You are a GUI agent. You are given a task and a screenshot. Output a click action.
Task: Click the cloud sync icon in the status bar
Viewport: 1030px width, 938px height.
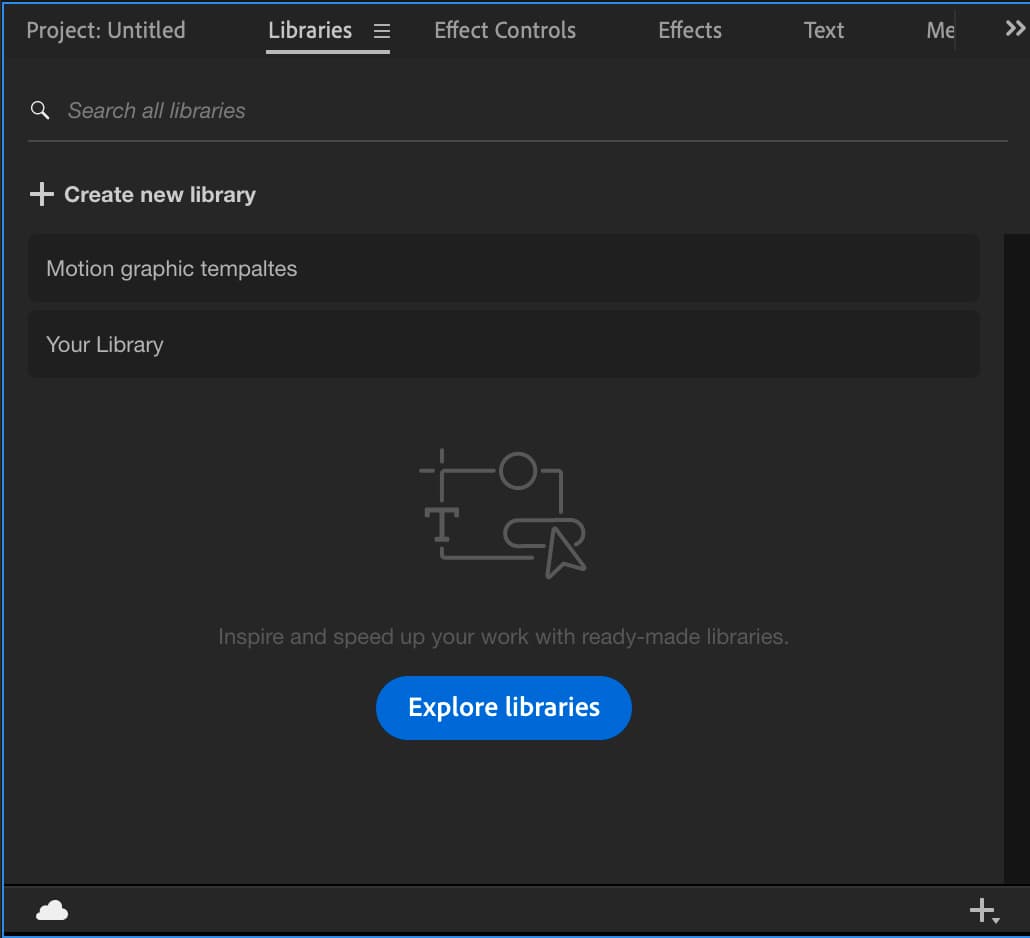point(51,910)
